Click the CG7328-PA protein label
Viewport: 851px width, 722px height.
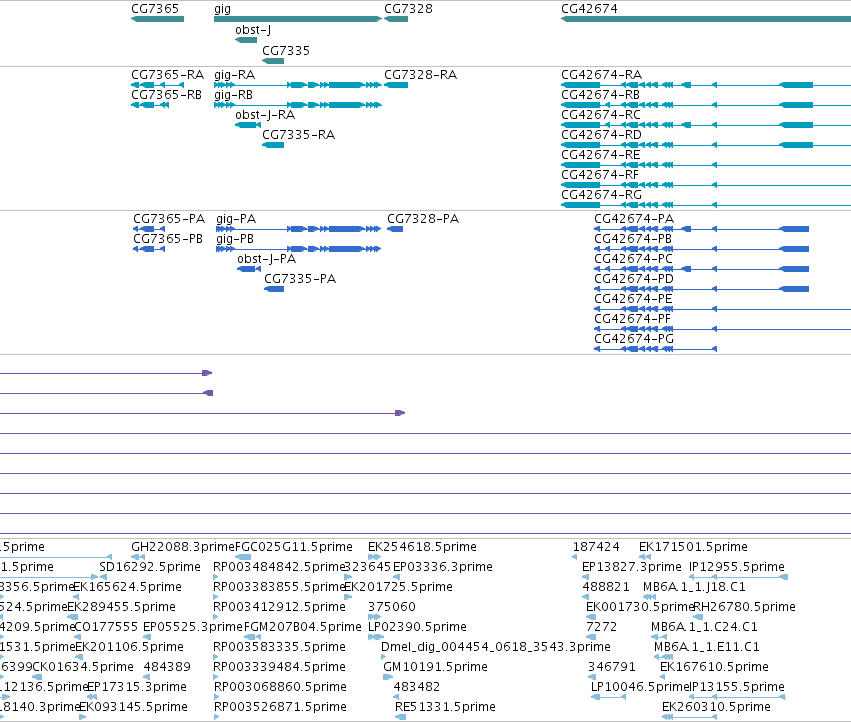pyautogui.click(x=423, y=219)
